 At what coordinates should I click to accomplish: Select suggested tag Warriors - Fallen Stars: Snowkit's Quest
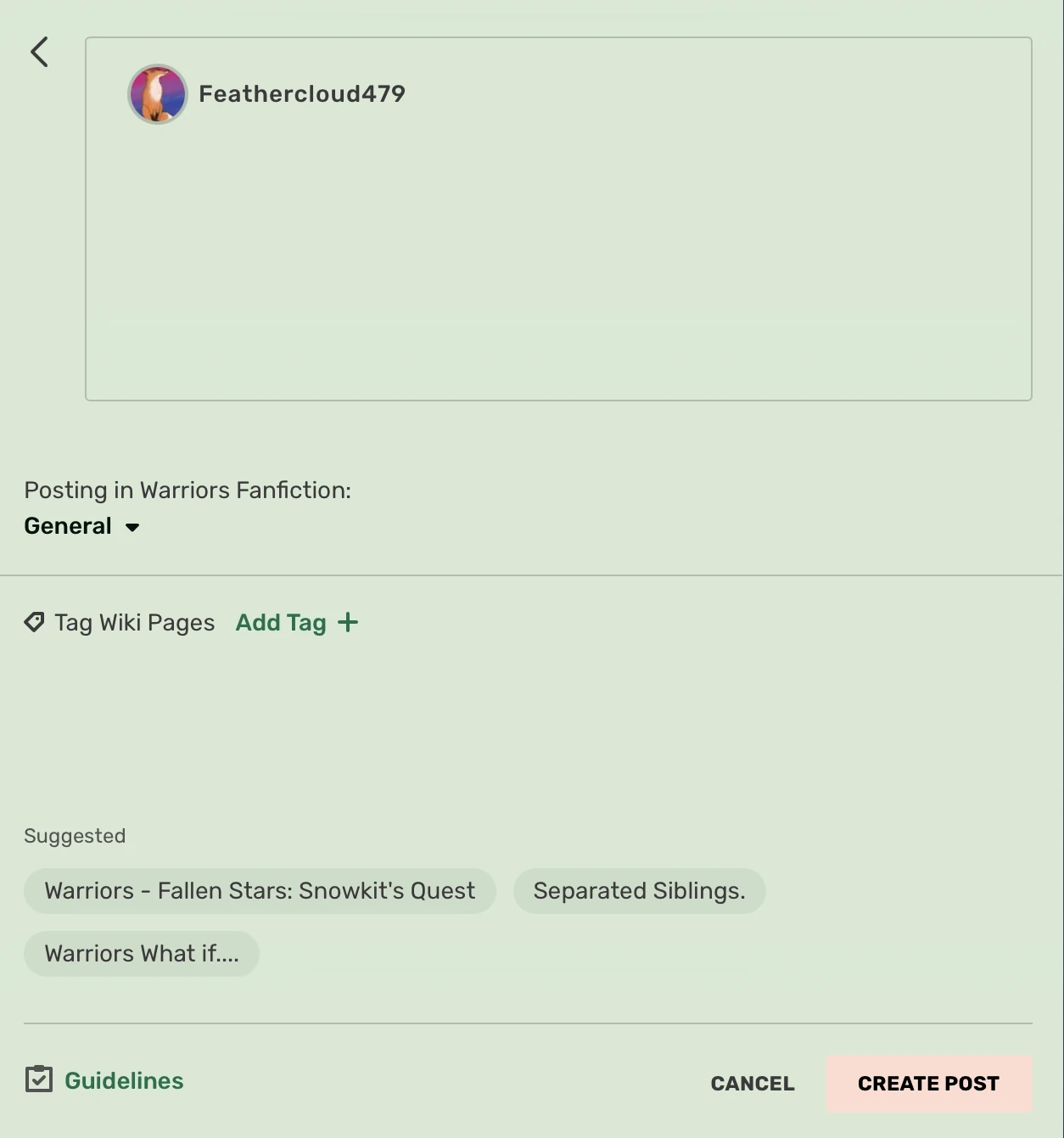click(260, 891)
